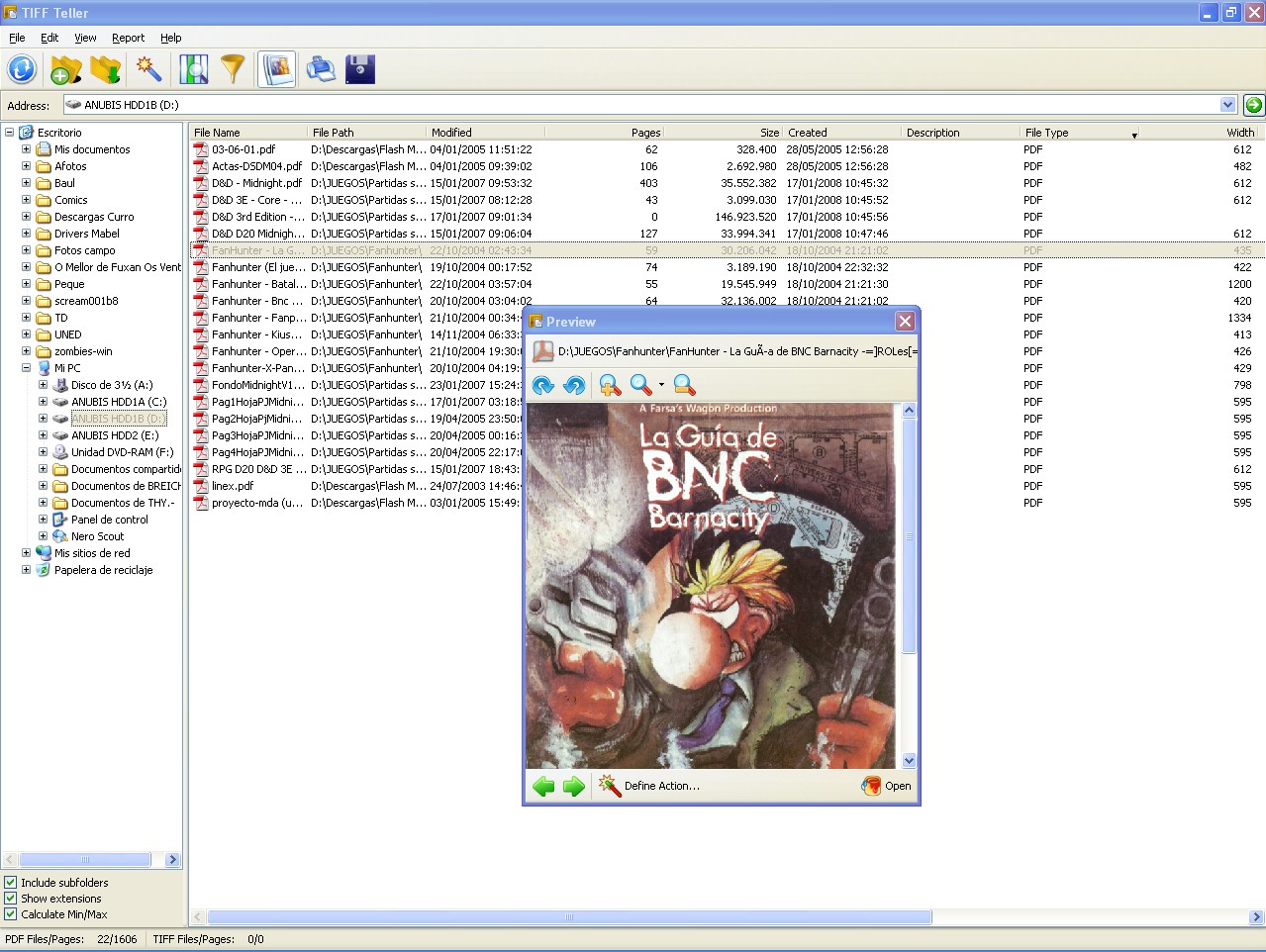The image size is (1266, 952).
Task: Click the magic wand icon in main toolbar
Action: (148, 69)
